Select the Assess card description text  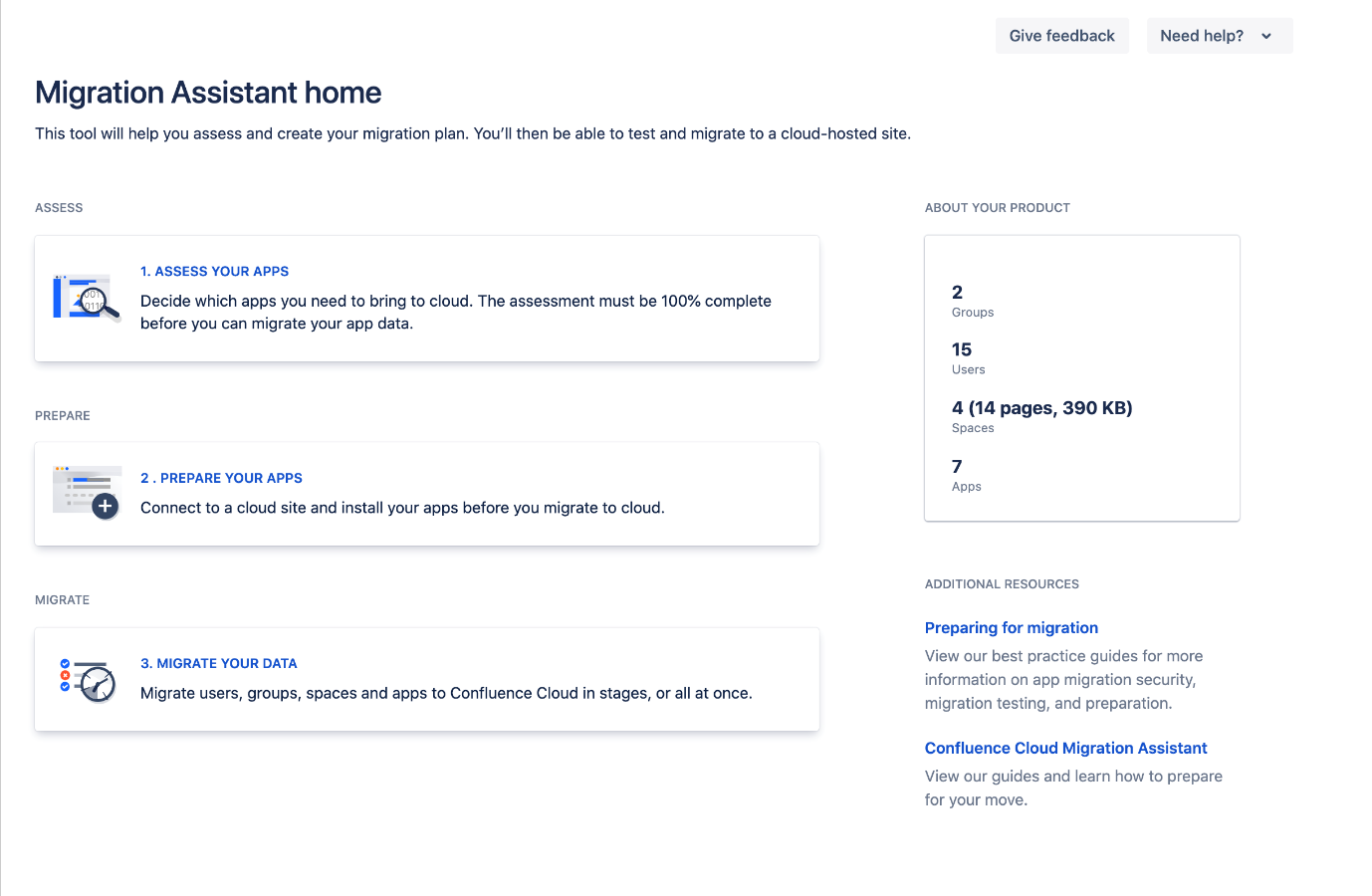[x=456, y=312]
